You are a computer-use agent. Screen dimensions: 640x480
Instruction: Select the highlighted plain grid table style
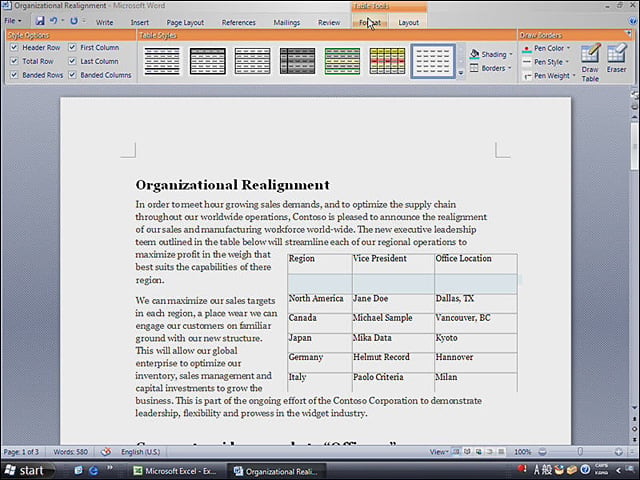433,61
